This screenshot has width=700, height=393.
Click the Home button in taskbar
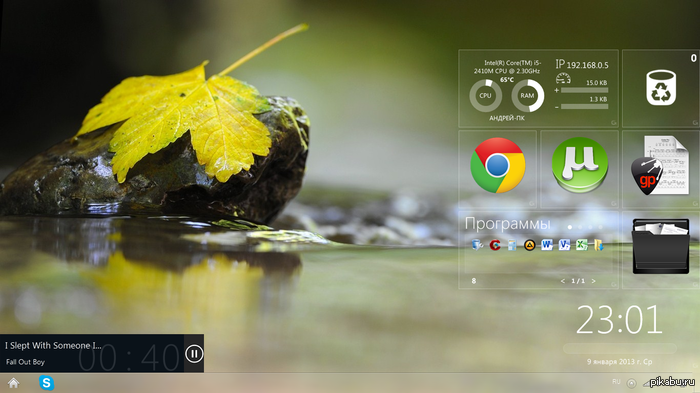(13, 383)
